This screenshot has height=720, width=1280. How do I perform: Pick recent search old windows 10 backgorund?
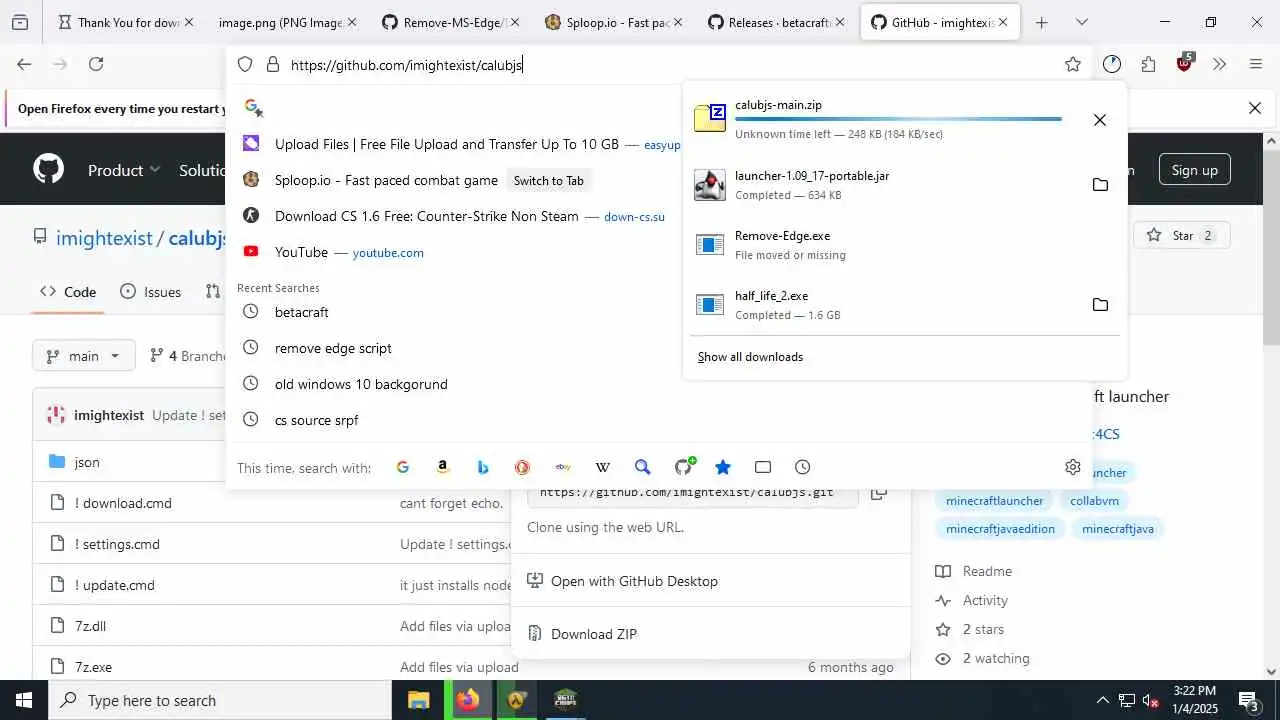click(361, 384)
